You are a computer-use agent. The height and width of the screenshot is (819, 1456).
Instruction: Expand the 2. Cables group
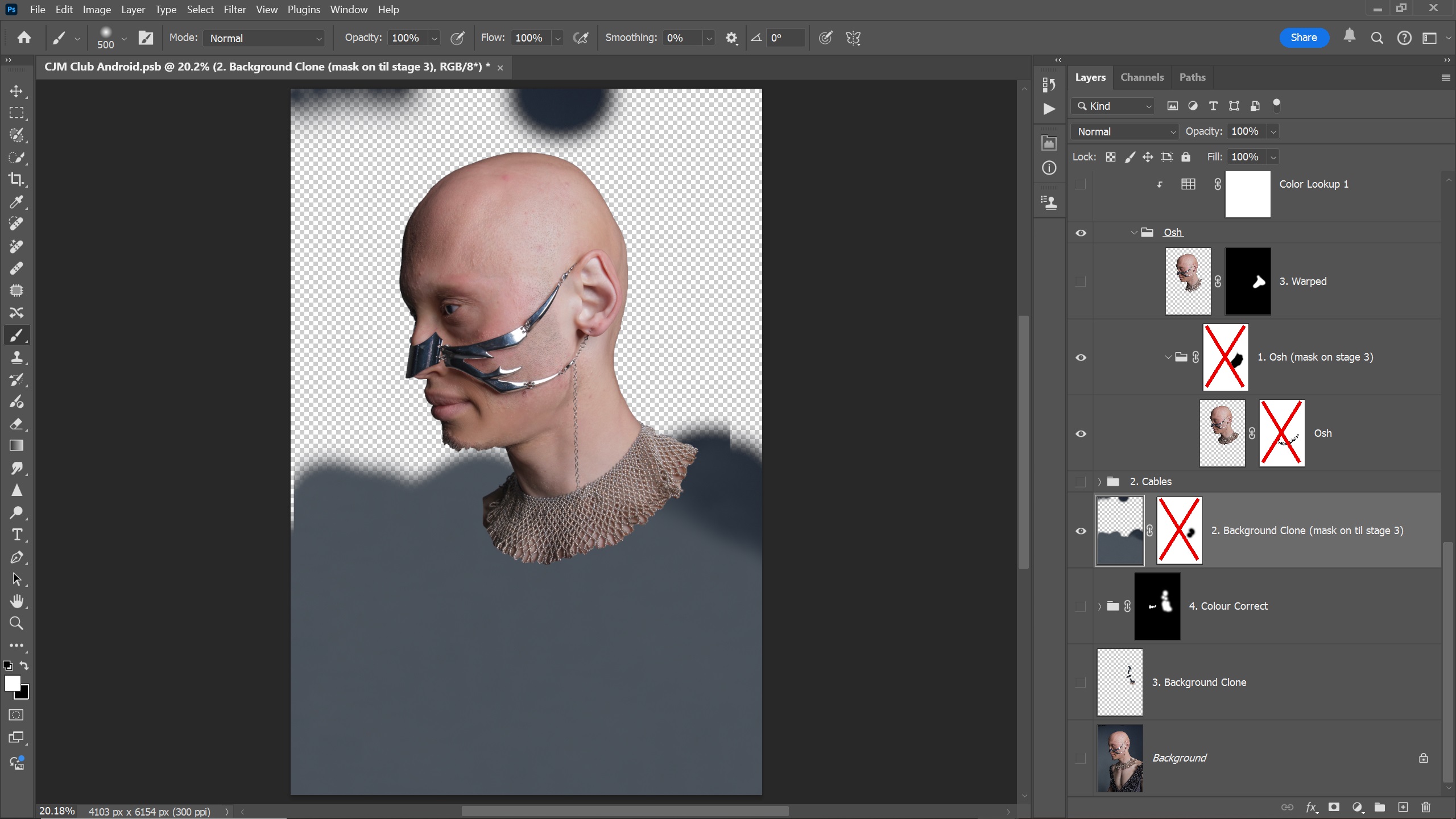pyautogui.click(x=1099, y=482)
